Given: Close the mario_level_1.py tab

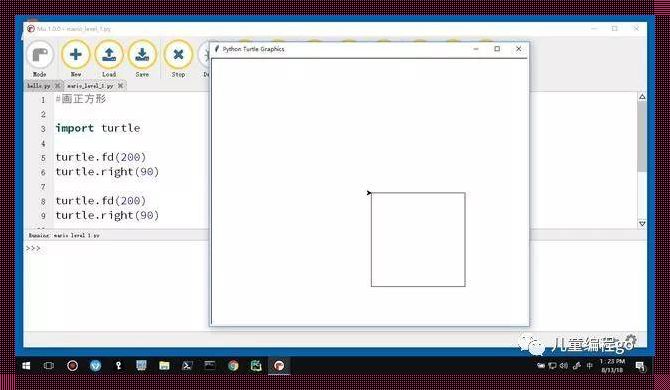Looking at the screenshot, I should [120, 86].
